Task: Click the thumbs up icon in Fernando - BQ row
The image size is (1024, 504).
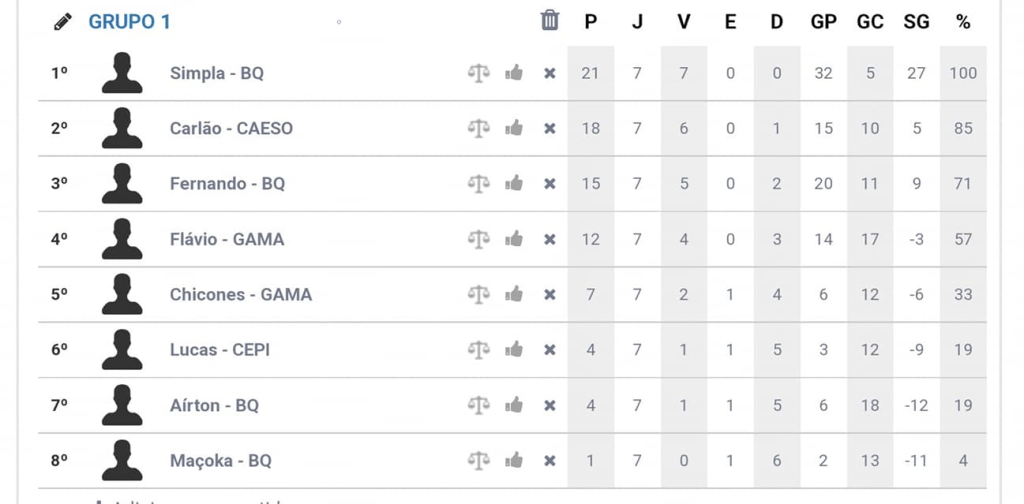Action: pos(514,183)
